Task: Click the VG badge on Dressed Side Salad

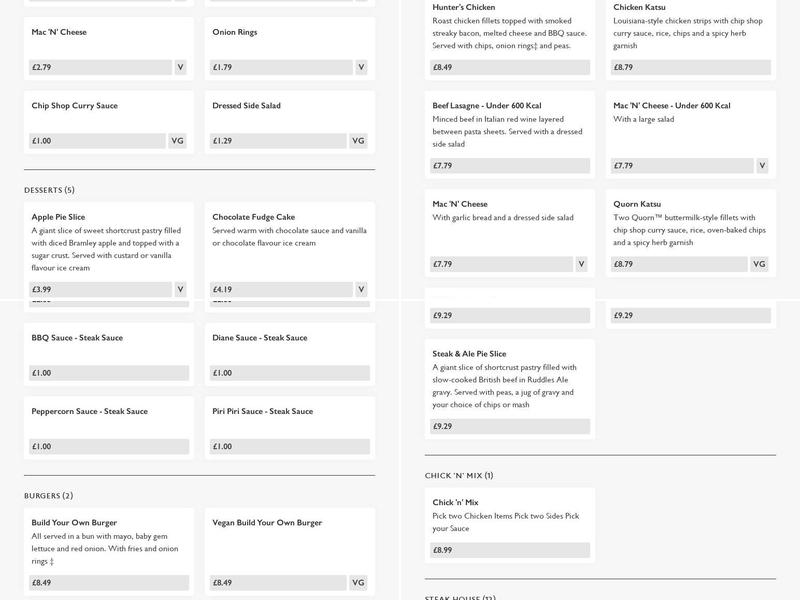Action: [358, 141]
